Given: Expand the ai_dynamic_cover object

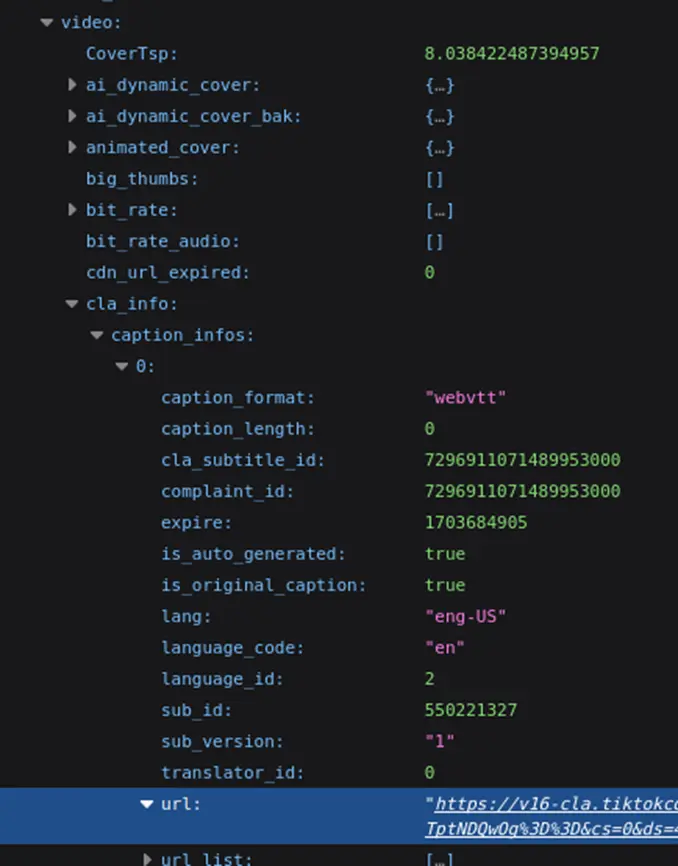Looking at the screenshot, I should pyautogui.click(x=71, y=85).
